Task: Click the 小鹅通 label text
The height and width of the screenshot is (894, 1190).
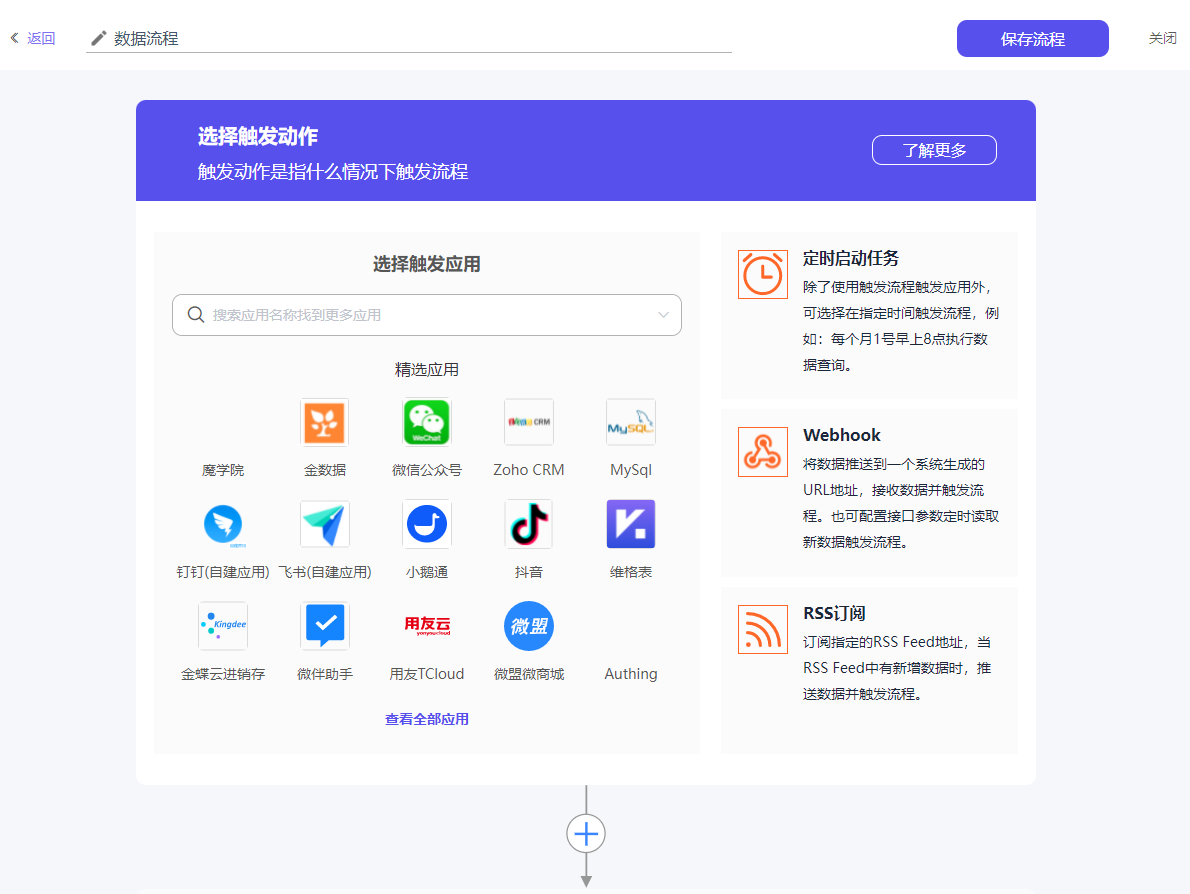Action: (x=427, y=572)
